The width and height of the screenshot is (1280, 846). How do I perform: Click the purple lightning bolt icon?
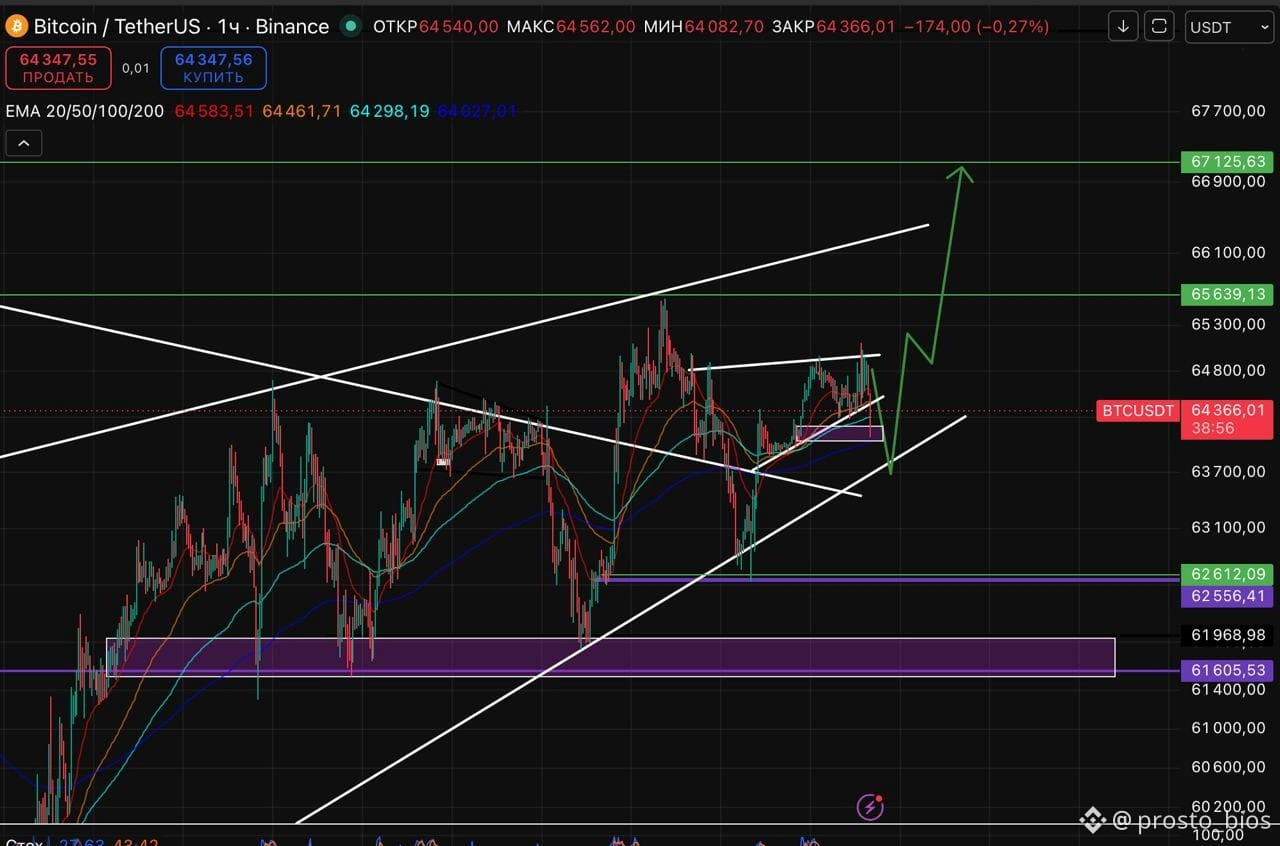[x=871, y=806]
